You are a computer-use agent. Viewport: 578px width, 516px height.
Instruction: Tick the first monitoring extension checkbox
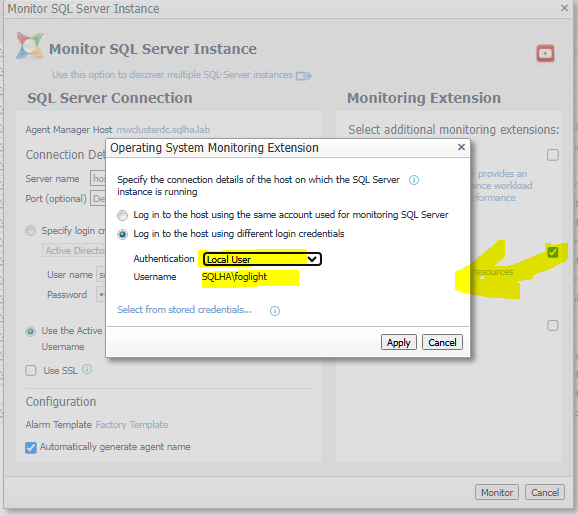pyautogui.click(x=553, y=155)
